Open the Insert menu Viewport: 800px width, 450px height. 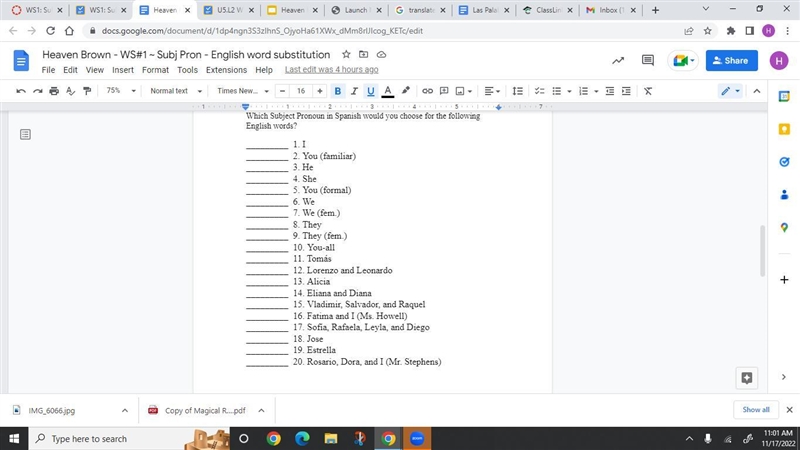(x=123, y=70)
